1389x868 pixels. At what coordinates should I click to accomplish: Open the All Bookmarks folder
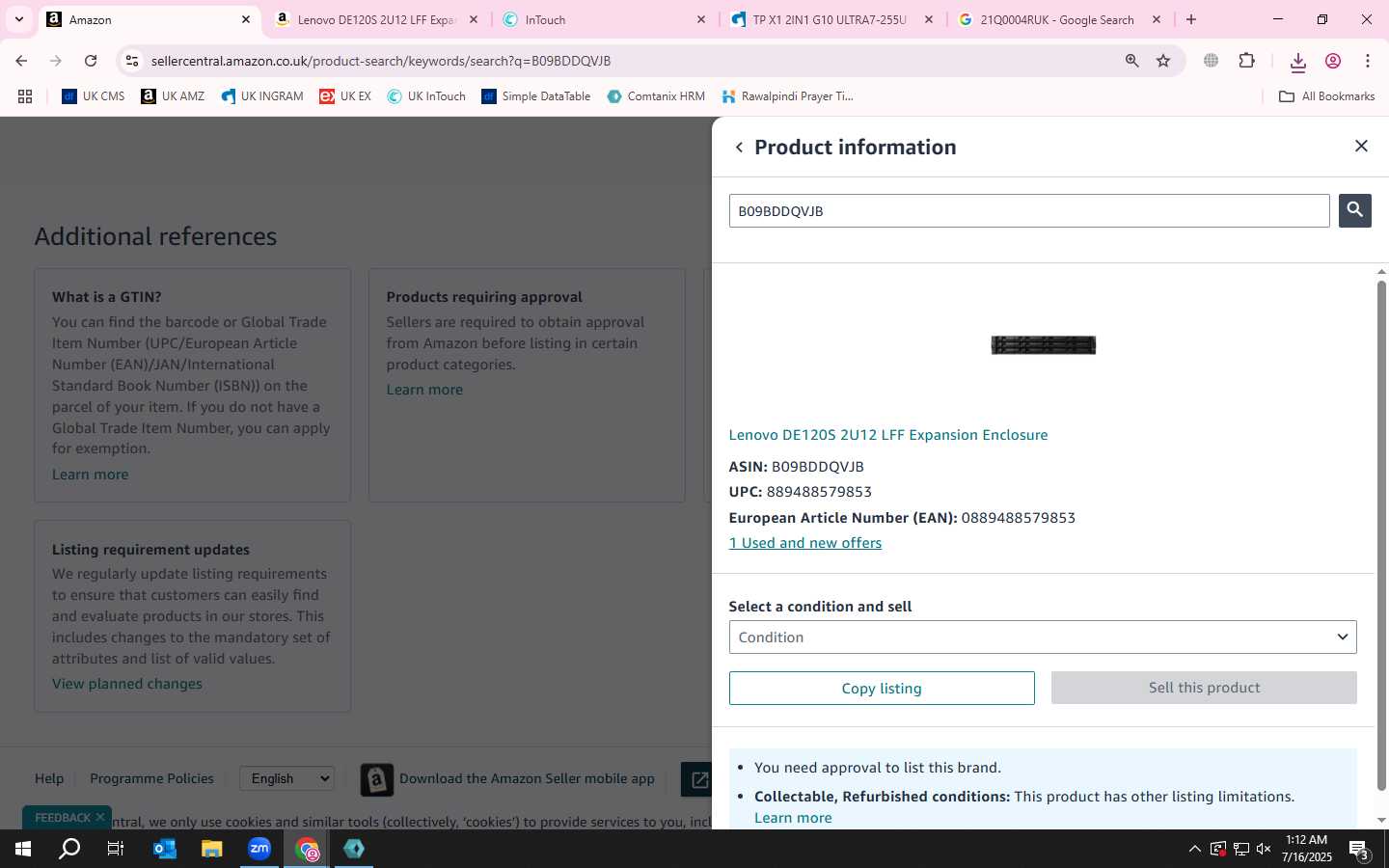[1326, 96]
